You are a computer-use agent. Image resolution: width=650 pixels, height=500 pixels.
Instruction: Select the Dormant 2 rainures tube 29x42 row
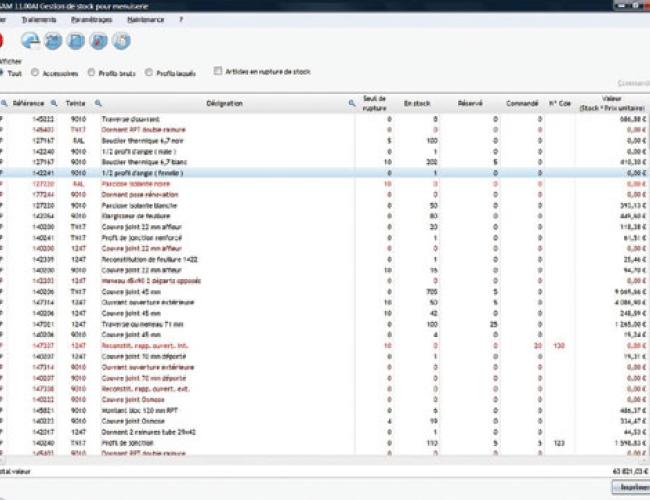click(x=323, y=432)
